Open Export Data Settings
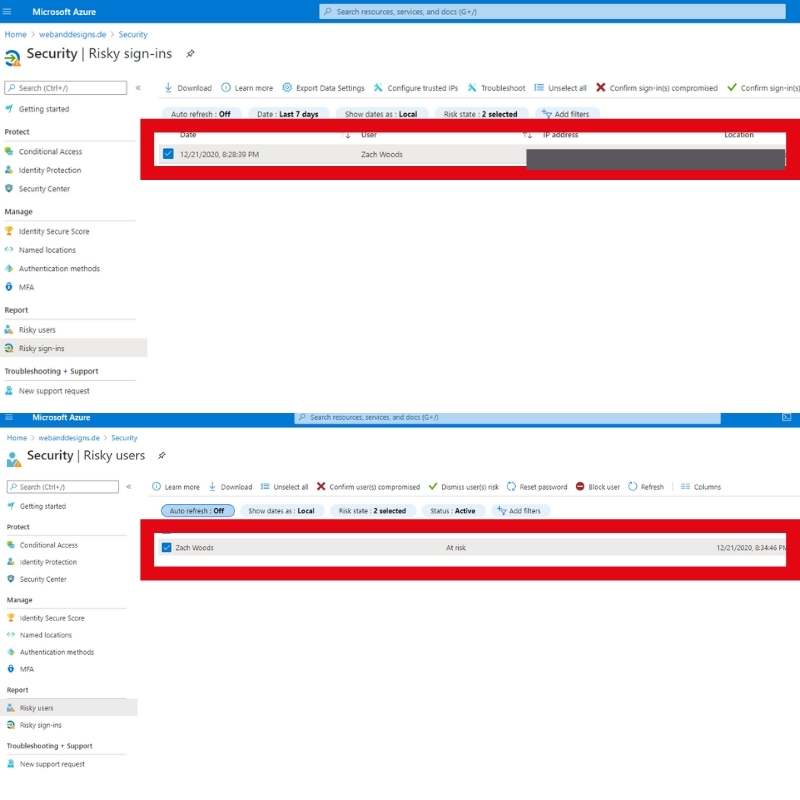The image size is (800, 800). pyautogui.click(x=323, y=88)
